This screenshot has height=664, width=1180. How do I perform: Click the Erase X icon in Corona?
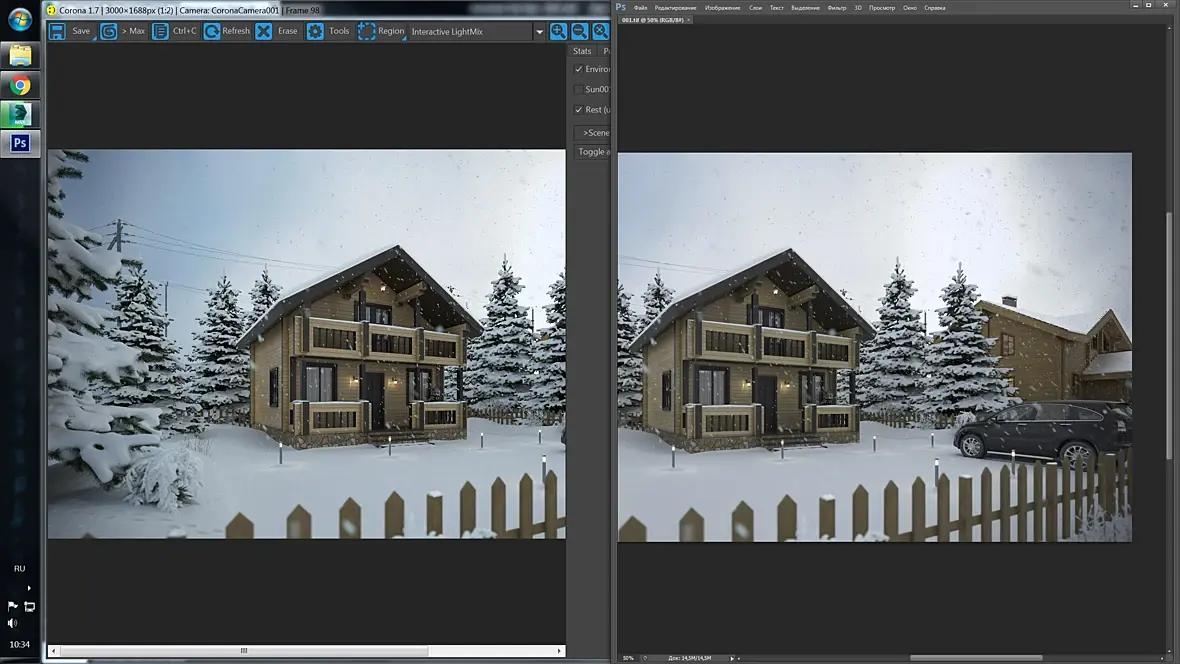(263, 31)
